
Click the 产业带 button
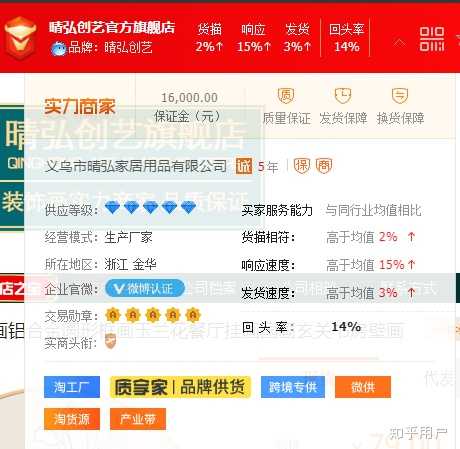[x=138, y=419]
